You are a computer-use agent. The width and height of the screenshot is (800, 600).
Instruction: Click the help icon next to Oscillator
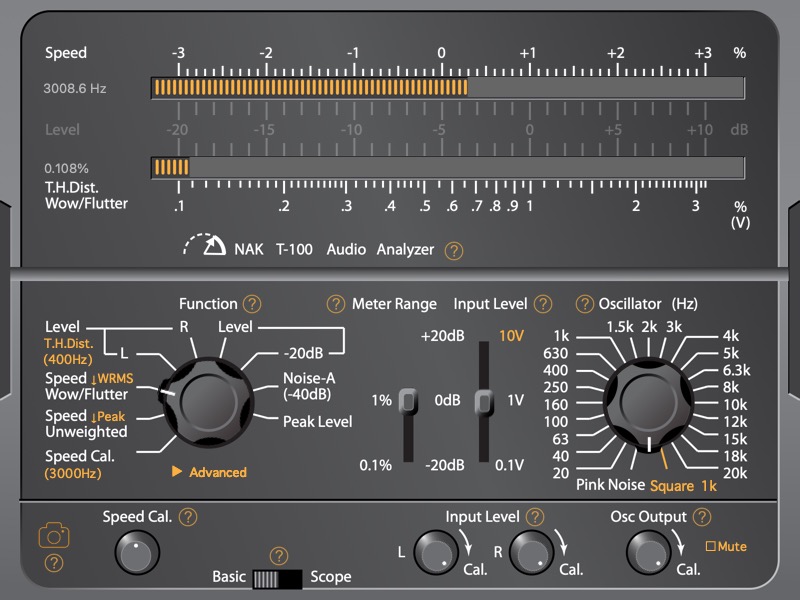pyautogui.click(x=584, y=304)
